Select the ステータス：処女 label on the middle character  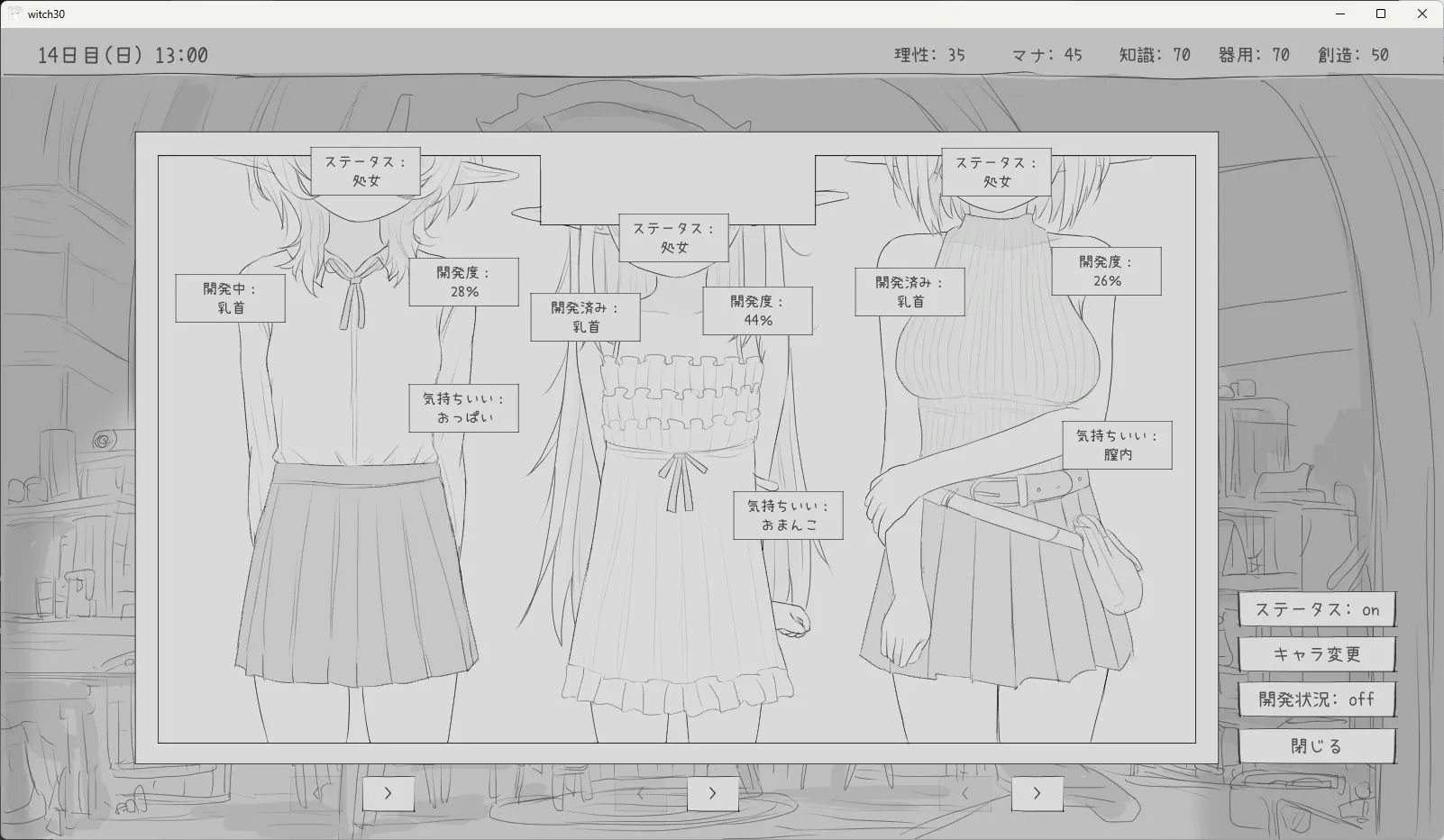click(x=675, y=236)
